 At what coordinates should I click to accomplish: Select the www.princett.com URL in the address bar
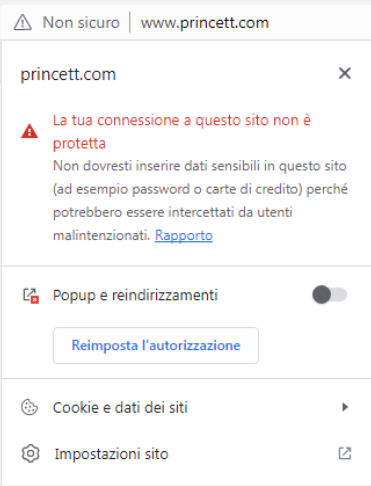pos(205,23)
